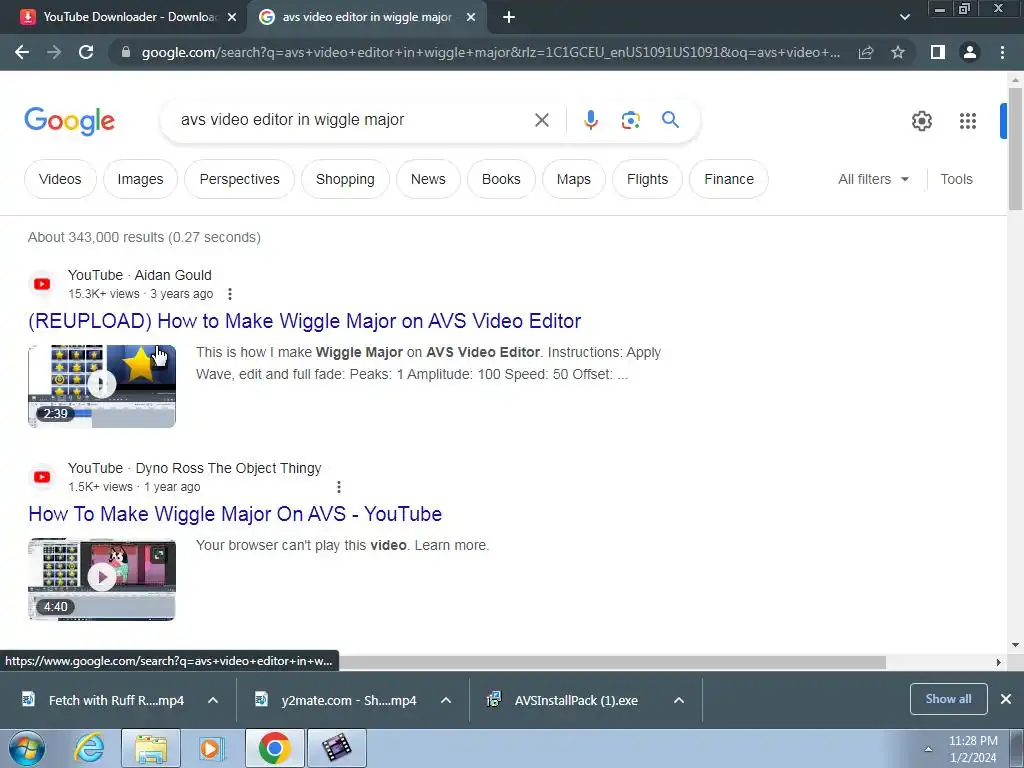
Task: Clear the search query text
Action: click(x=541, y=120)
